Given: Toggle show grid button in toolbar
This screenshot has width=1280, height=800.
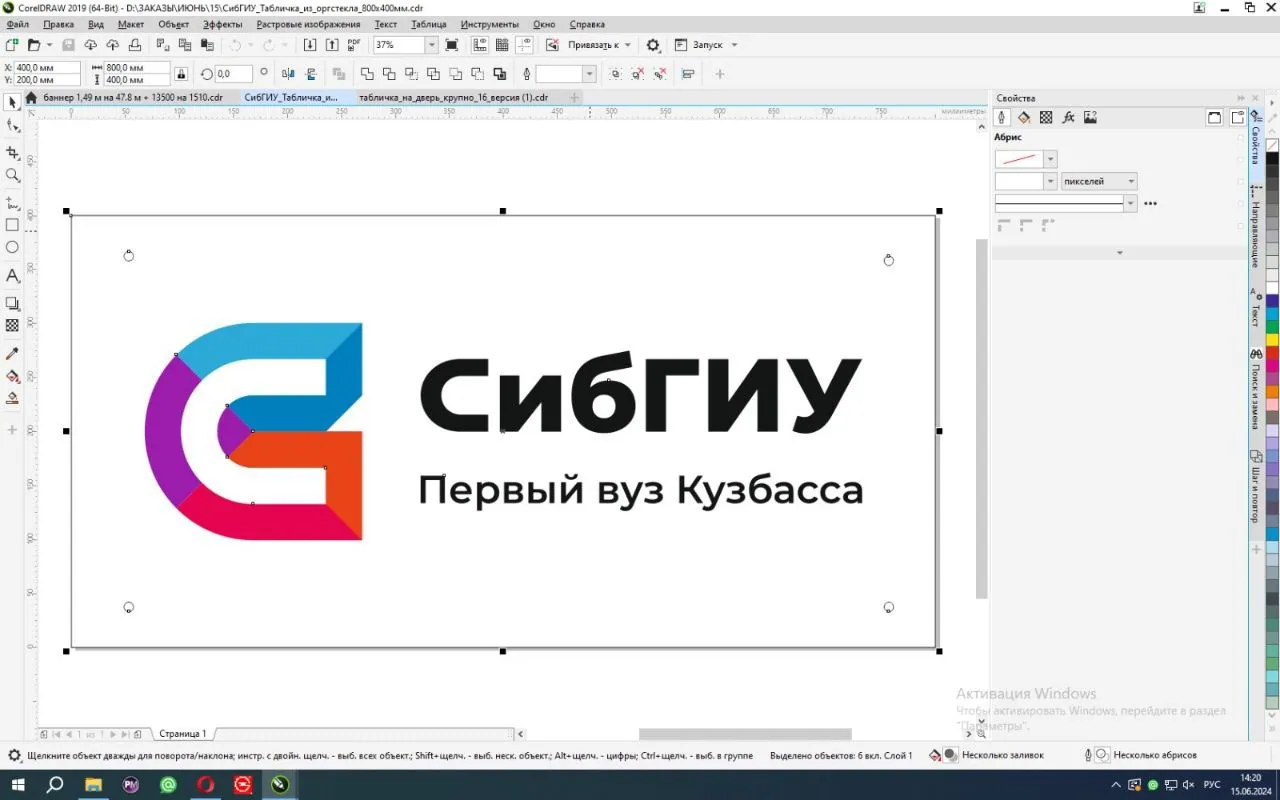Looking at the screenshot, I should tap(502, 45).
